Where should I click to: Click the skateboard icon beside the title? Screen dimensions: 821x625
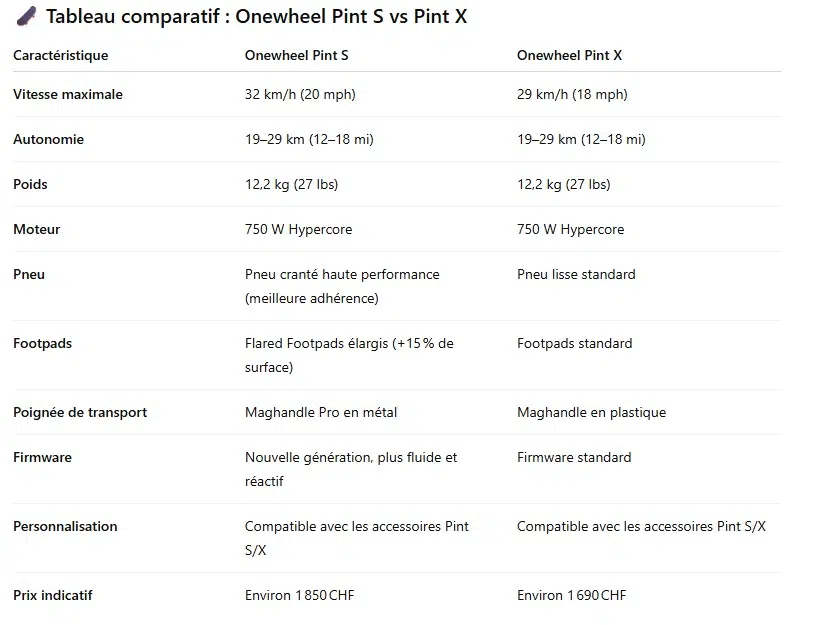pos(27,16)
